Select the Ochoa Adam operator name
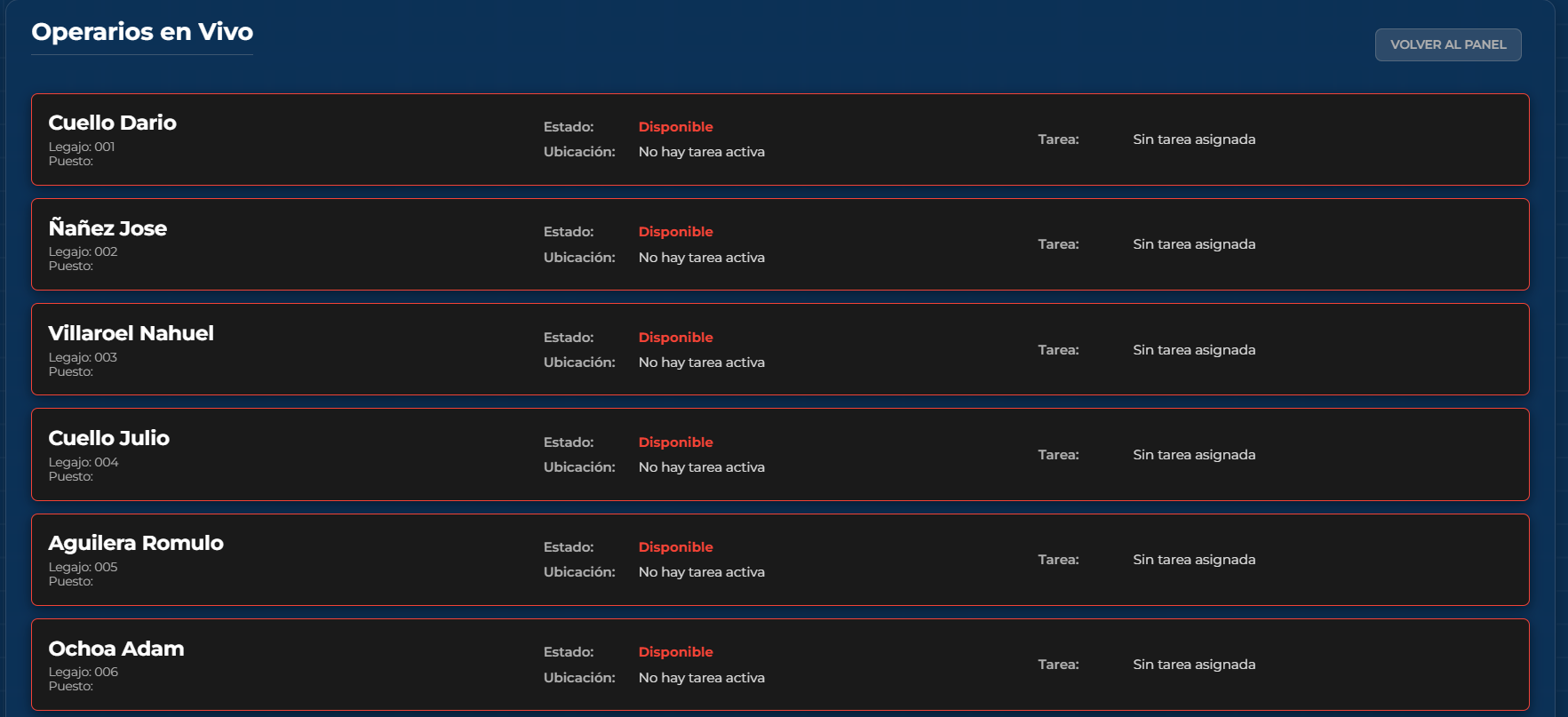Image resolution: width=1568 pixels, height=717 pixels. 116,649
